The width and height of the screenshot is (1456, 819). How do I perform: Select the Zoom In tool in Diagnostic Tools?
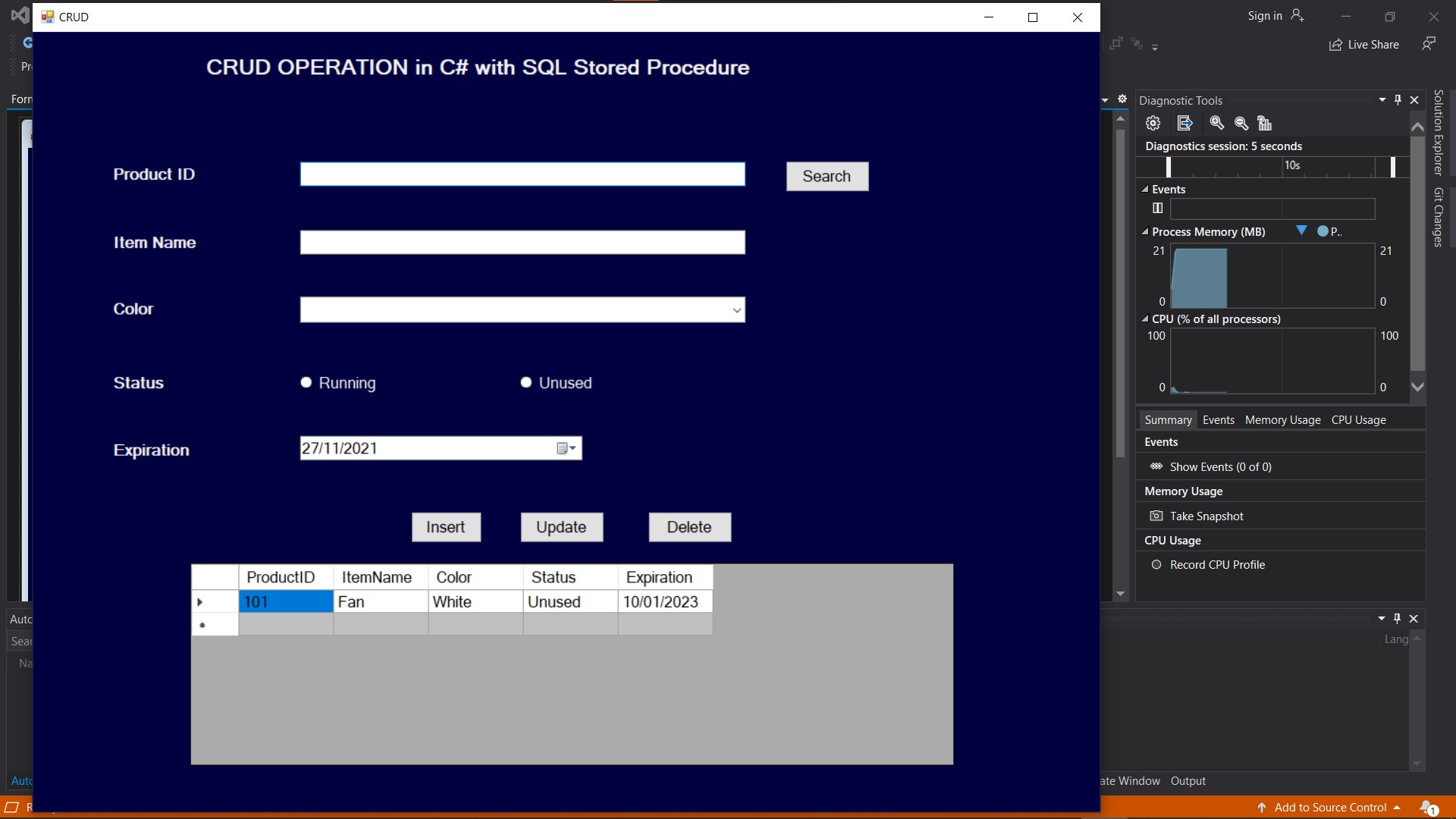click(1216, 123)
